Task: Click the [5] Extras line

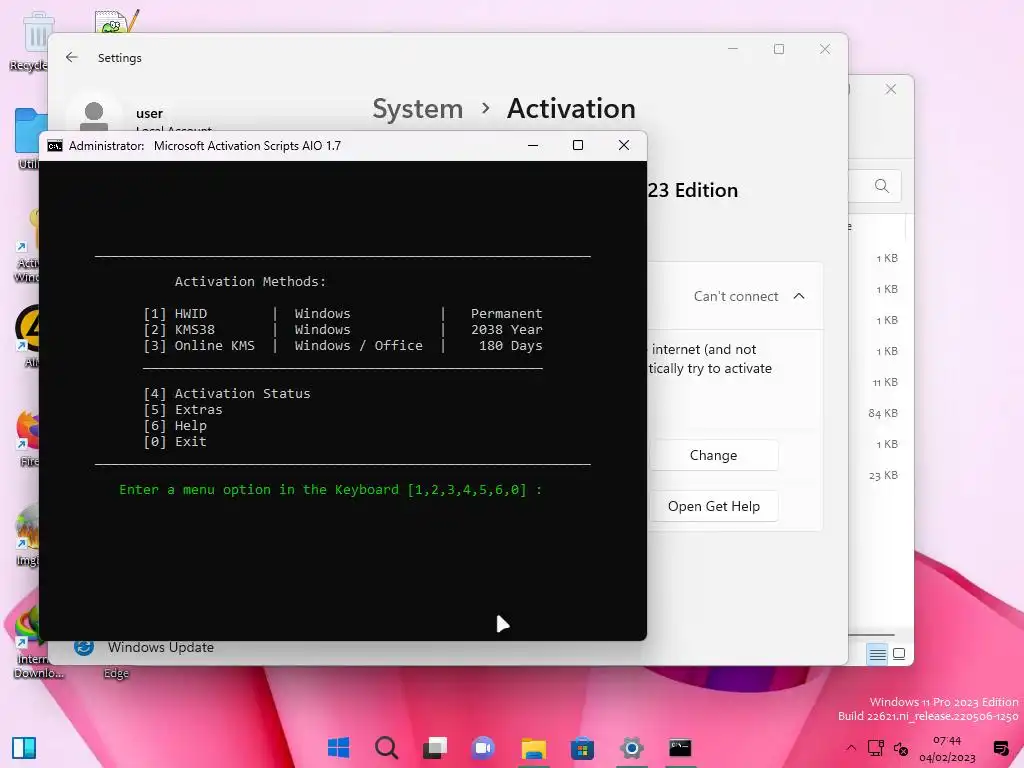Action: click(183, 409)
